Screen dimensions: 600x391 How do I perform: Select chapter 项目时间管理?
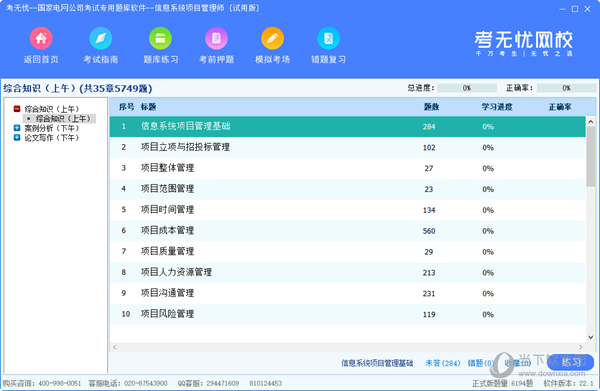[347, 210]
